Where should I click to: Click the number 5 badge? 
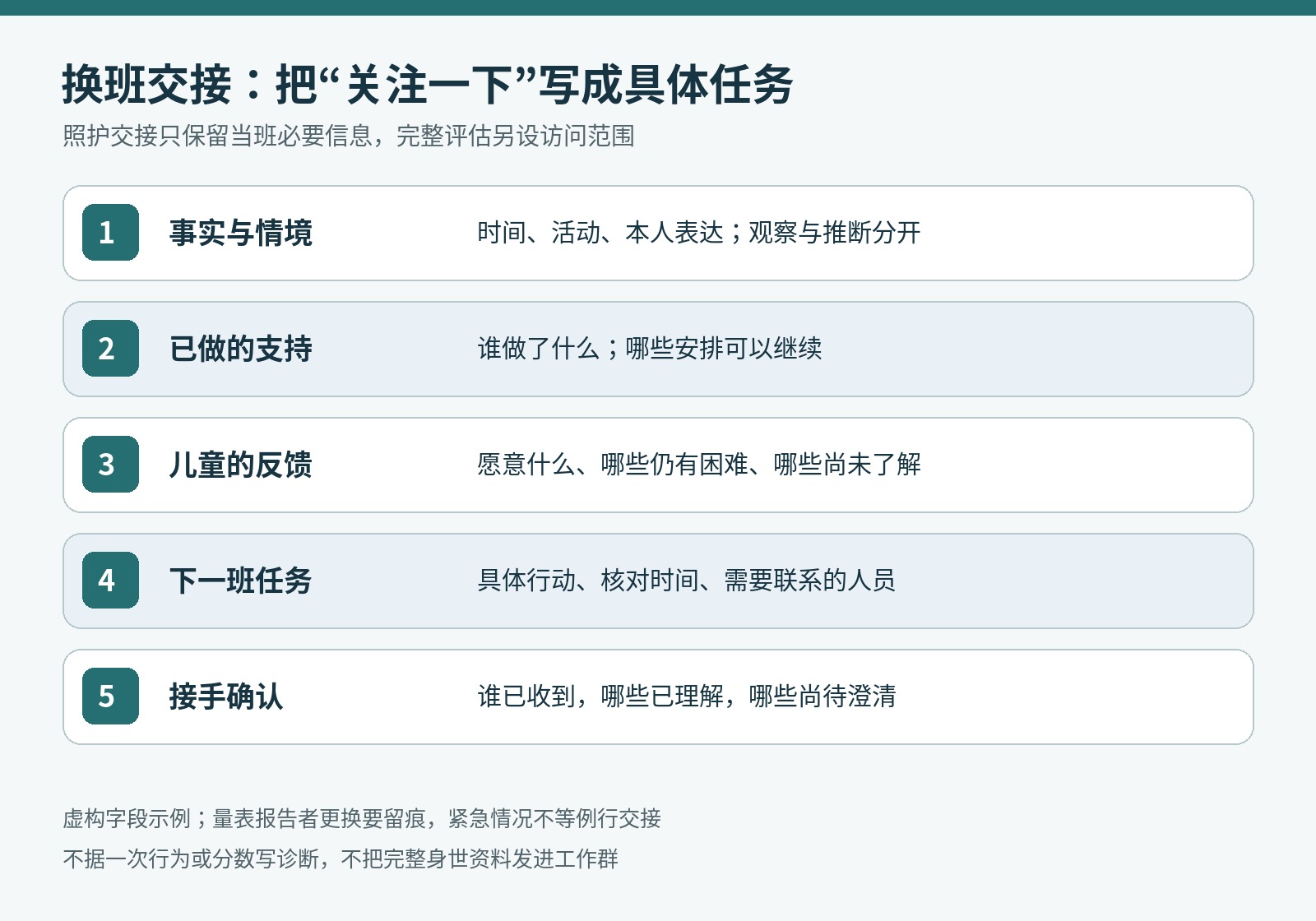coord(110,697)
